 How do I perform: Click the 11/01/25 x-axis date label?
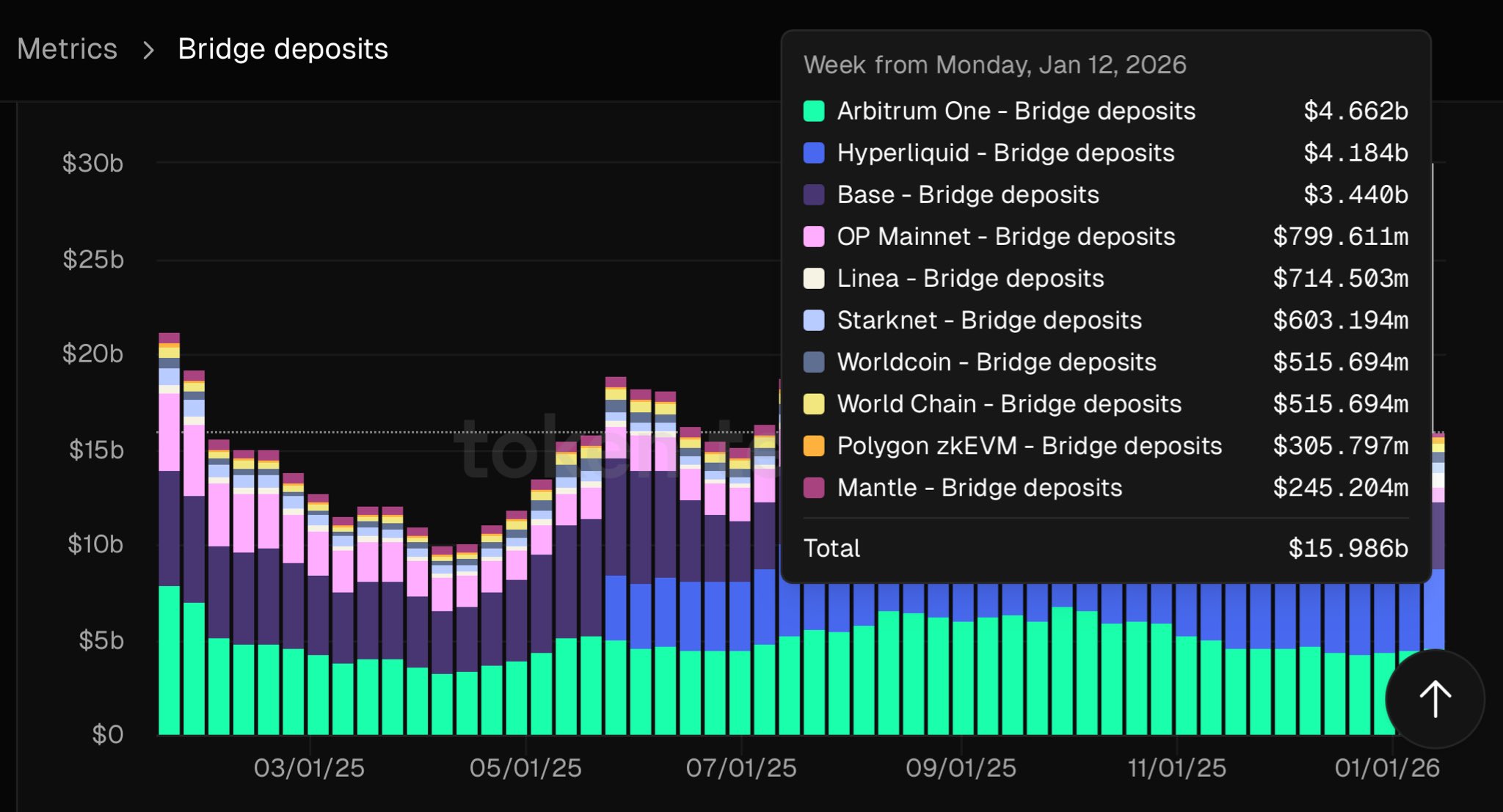(x=1176, y=768)
